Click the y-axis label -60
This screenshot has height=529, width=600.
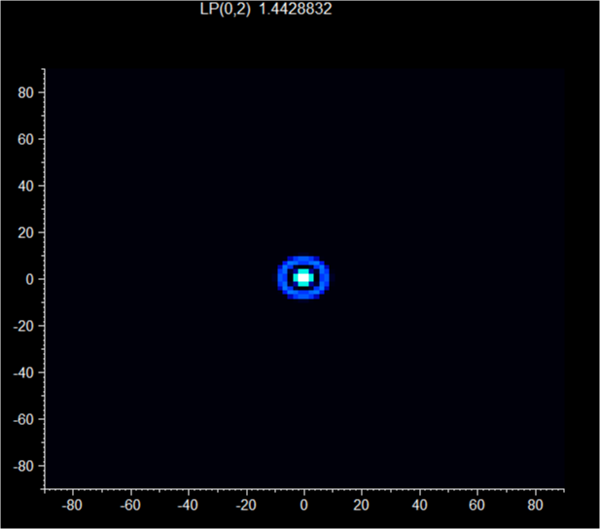(23, 420)
